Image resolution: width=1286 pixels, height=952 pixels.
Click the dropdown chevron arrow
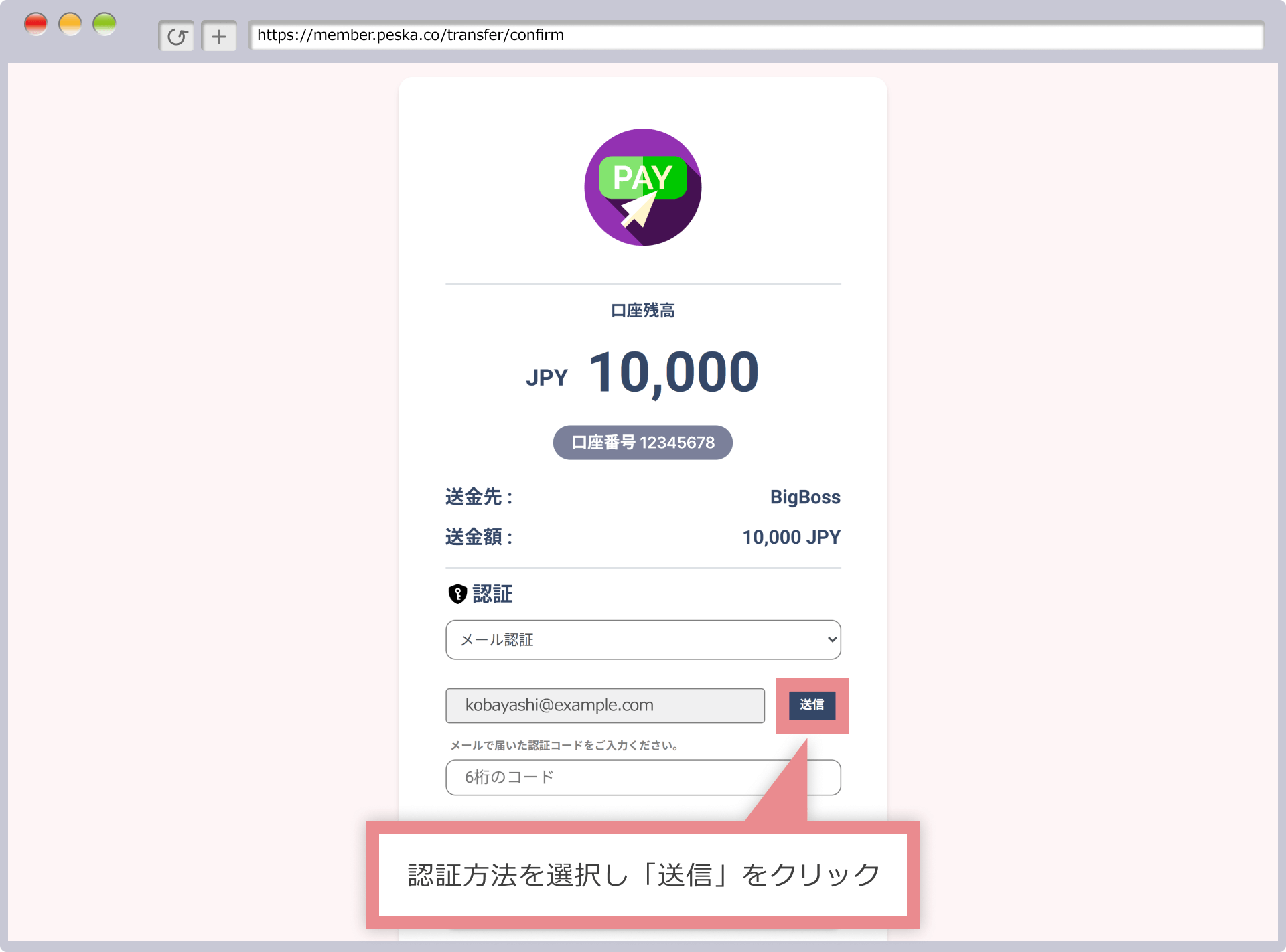click(832, 640)
